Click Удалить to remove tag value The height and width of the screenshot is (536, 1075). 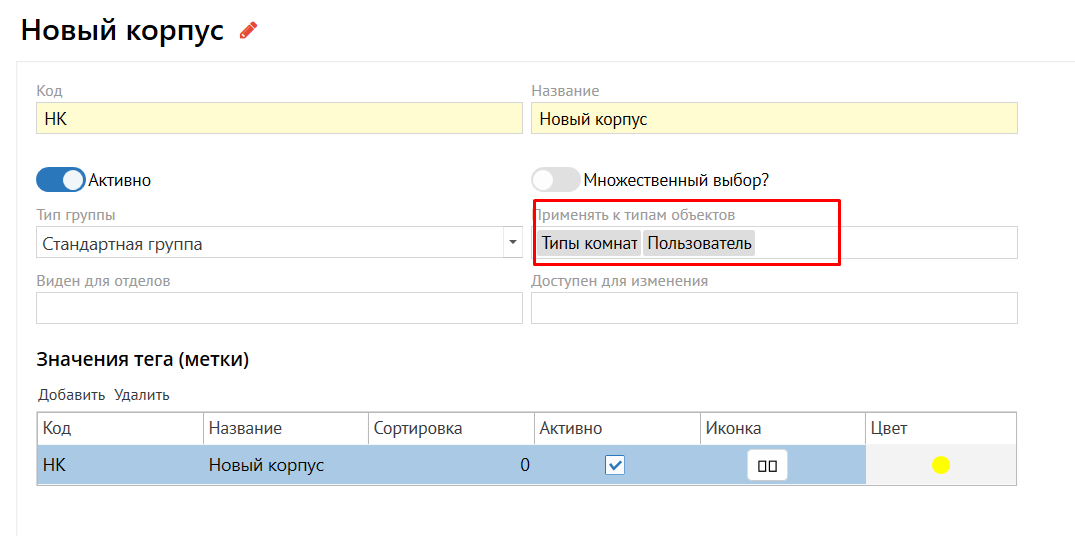(x=142, y=395)
